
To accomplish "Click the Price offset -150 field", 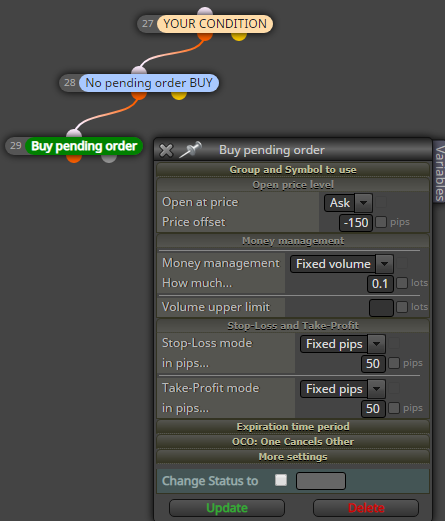I will (356, 223).
